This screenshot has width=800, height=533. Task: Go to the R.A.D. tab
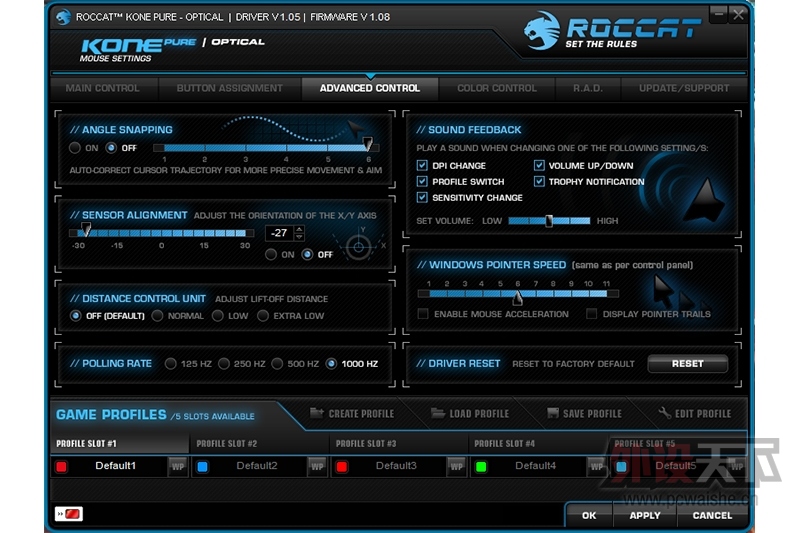(x=588, y=88)
